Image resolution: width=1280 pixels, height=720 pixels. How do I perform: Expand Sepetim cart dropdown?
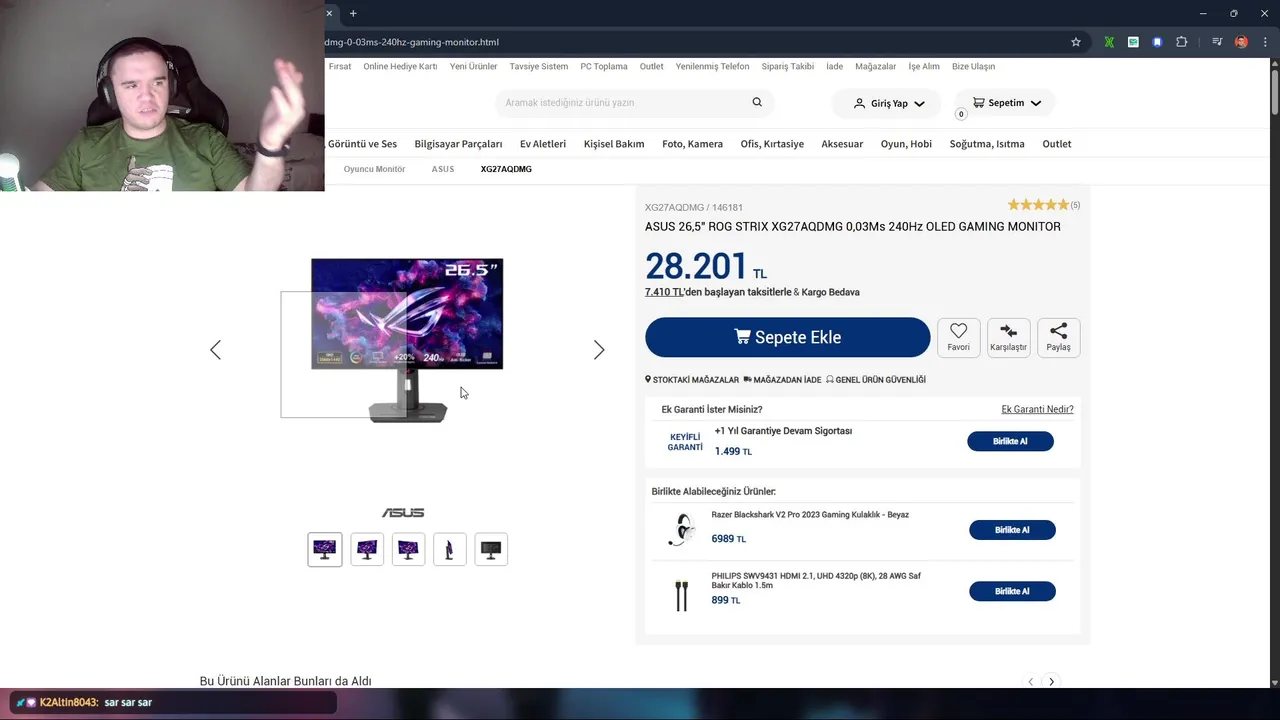pyautogui.click(x=1005, y=103)
